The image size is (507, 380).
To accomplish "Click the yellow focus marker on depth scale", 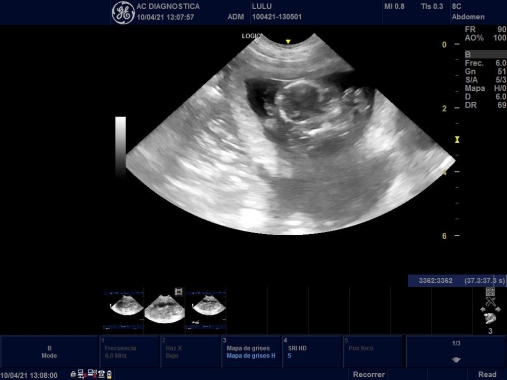I will point(457,140).
